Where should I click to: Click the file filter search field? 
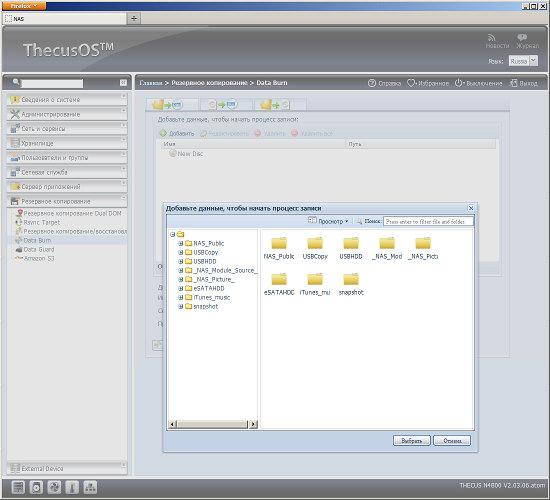coord(428,221)
